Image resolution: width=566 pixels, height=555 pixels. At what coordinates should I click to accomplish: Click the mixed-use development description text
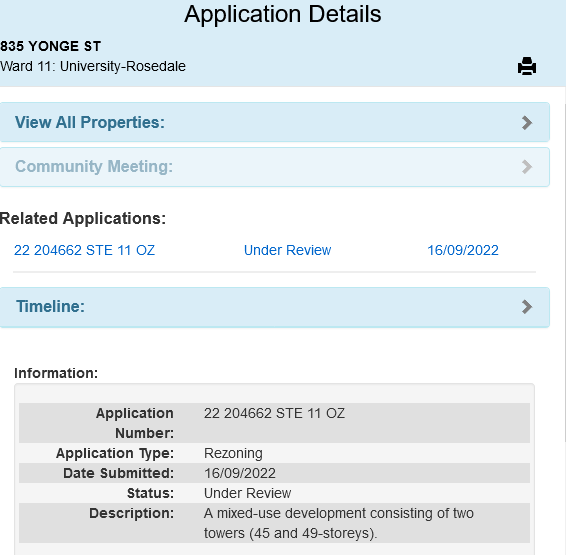click(x=339, y=523)
